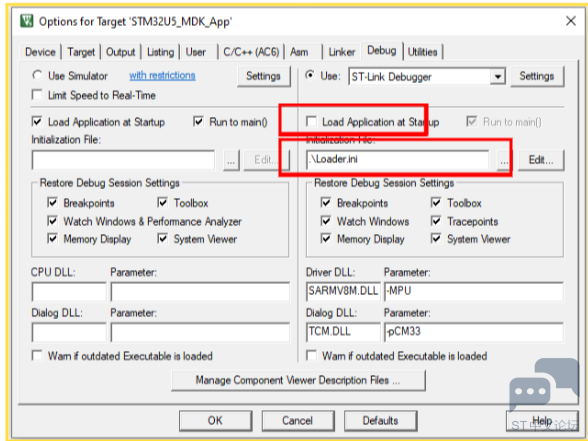Screen dimensions: 588x441
Task: Open the 'with restrictions' link
Action: click(x=162, y=75)
